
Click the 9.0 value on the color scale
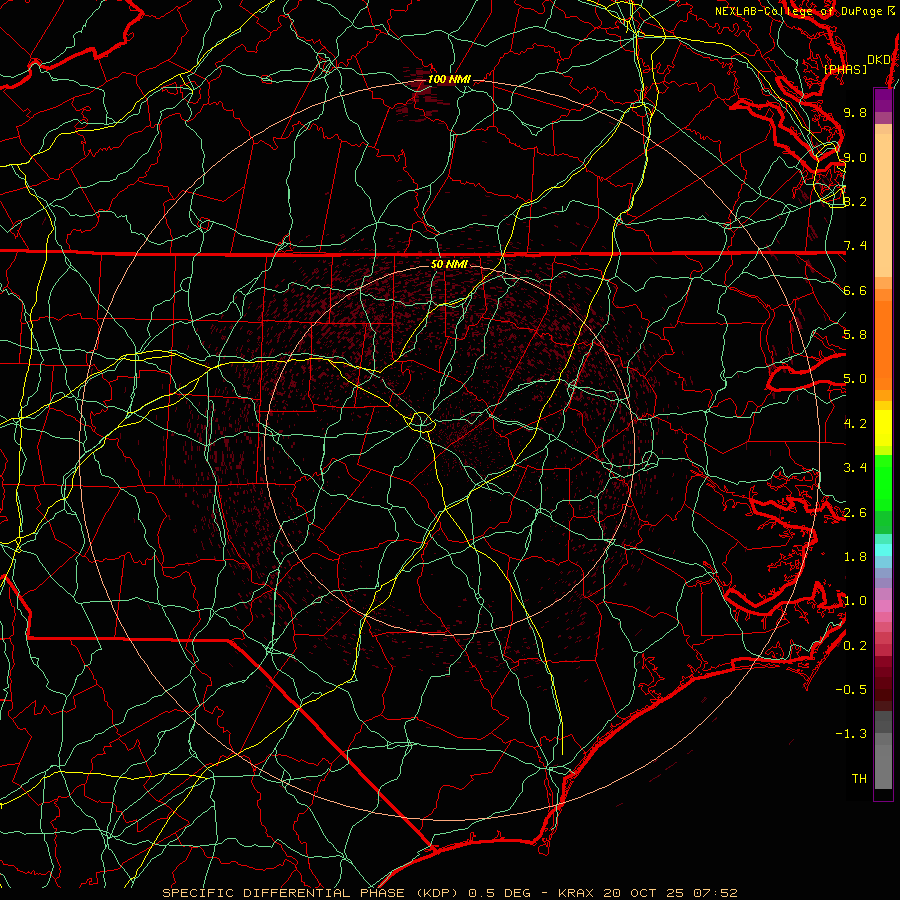click(855, 157)
